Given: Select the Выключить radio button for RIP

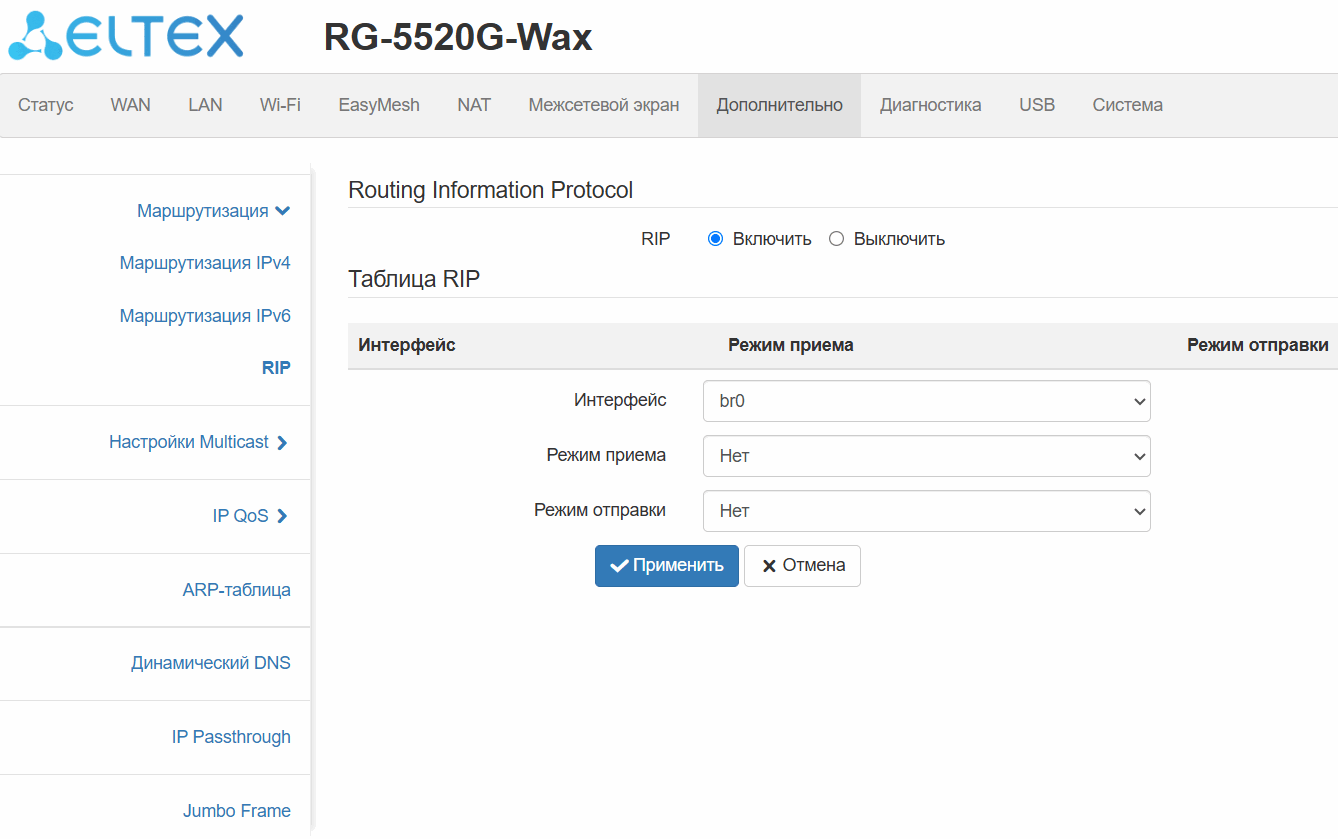Looking at the screenshot, I should [837, 239].
